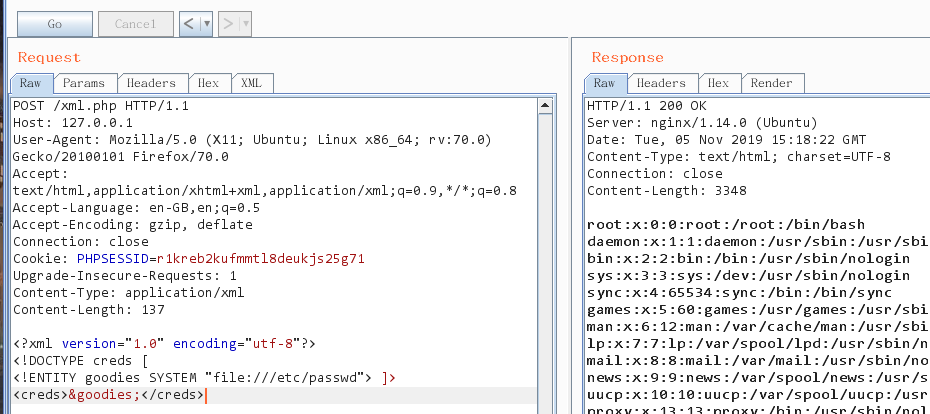Viewport: 930px width, 414px height.
Task: Switch to the Request Headers tab
Action: click(151, 83)
